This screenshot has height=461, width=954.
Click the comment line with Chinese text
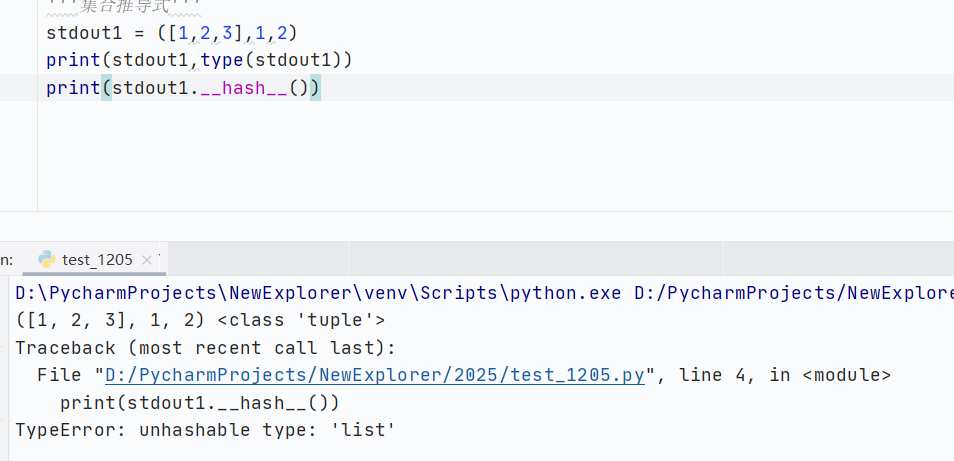[x=124, y=7]
